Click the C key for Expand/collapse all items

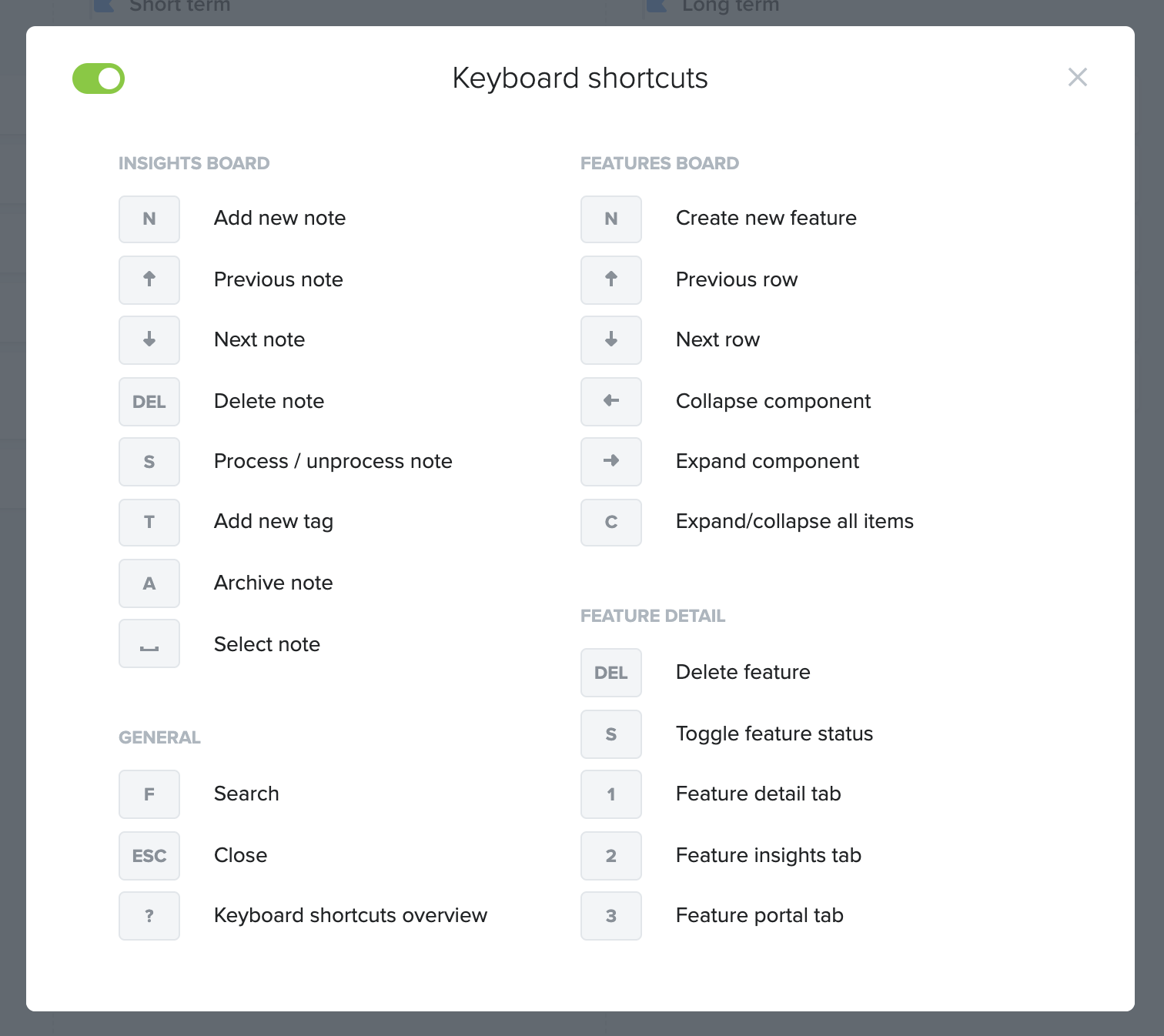[611, 523]
